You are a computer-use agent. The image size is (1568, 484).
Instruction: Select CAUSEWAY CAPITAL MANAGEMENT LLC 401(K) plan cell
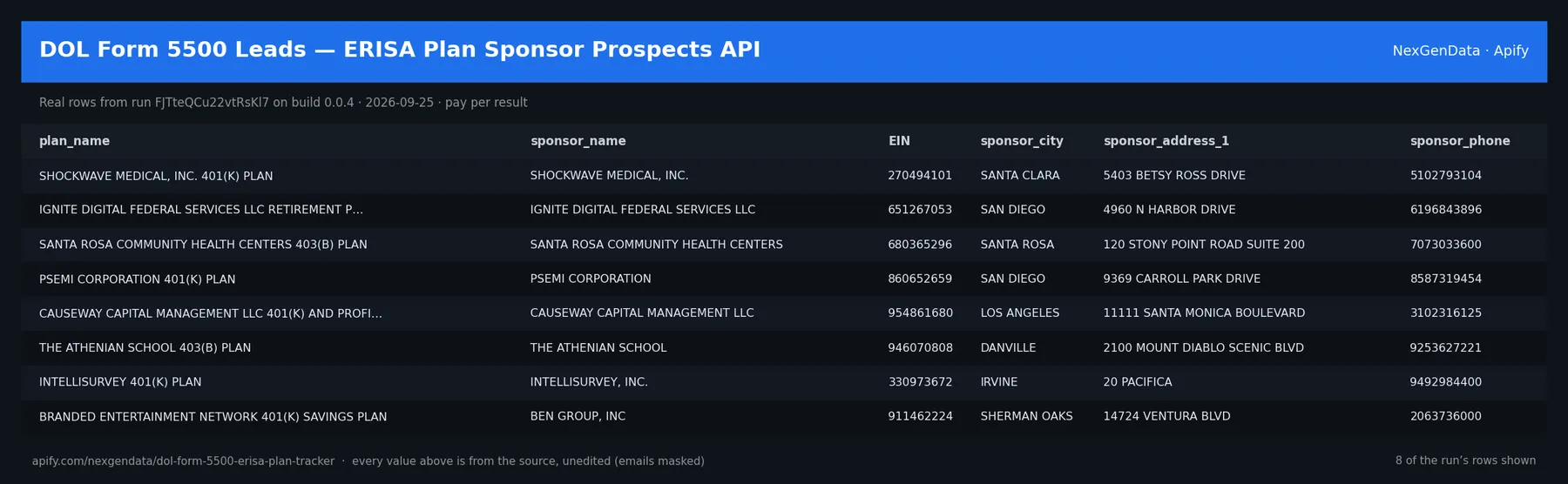[211, 313]
